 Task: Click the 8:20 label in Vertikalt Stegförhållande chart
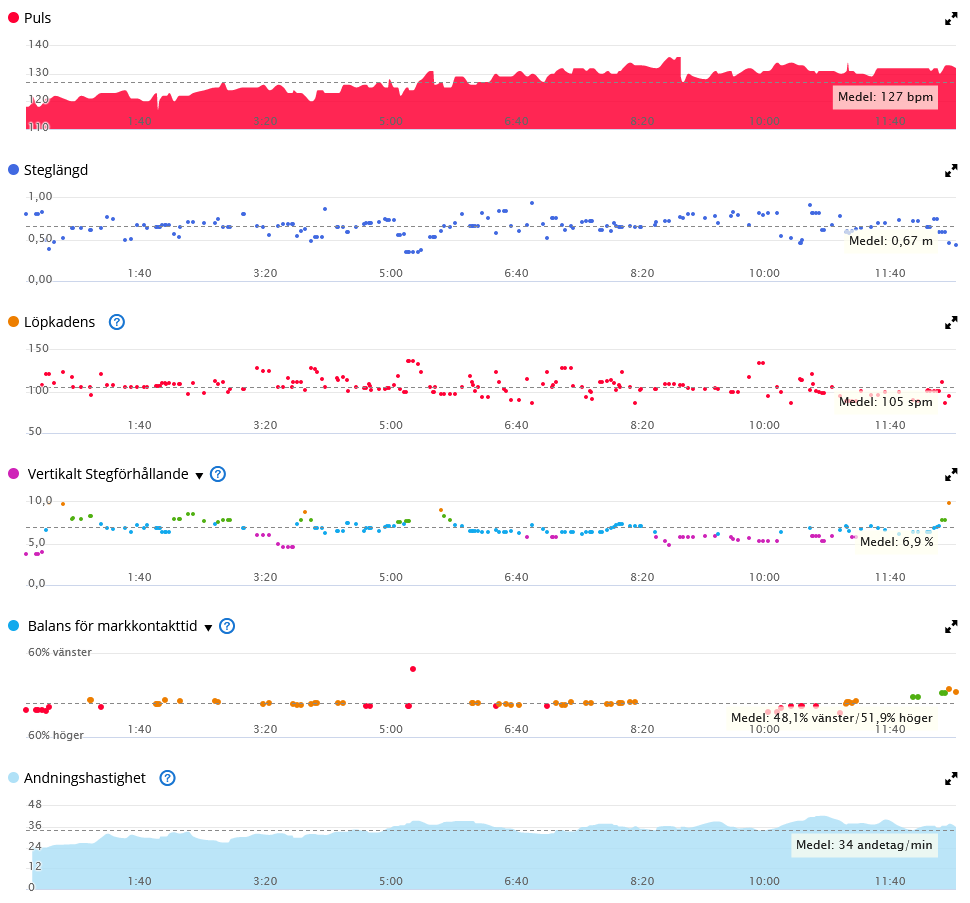[x=642, y=578]
